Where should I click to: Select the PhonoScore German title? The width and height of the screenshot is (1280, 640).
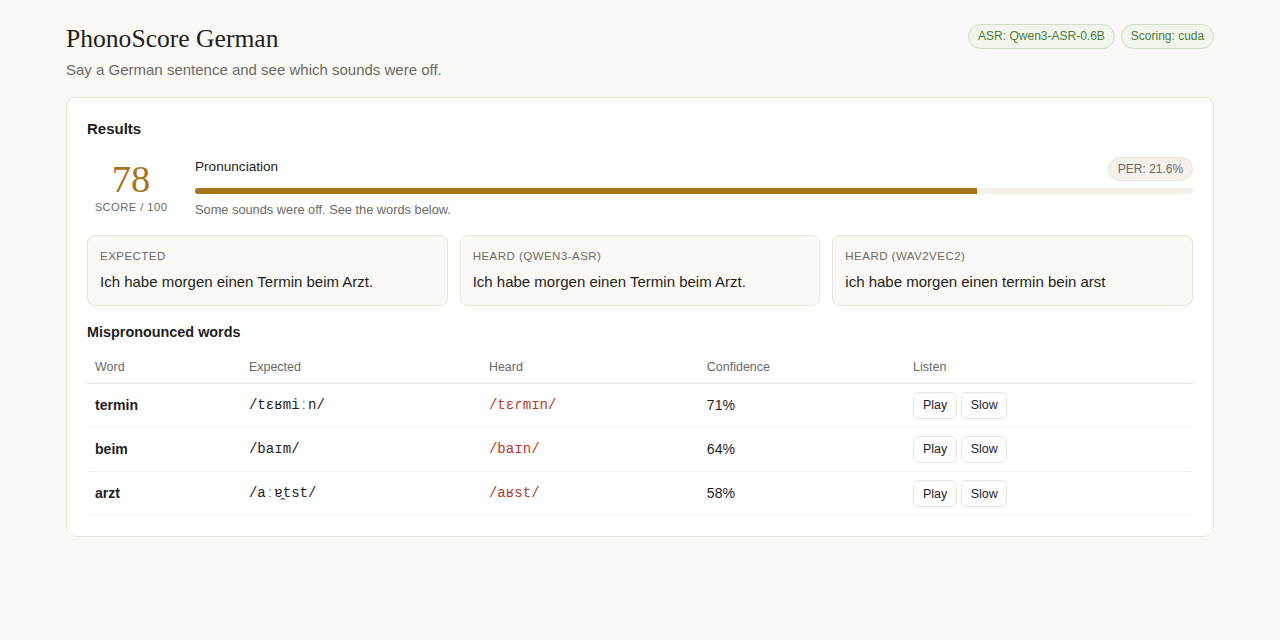172,39
